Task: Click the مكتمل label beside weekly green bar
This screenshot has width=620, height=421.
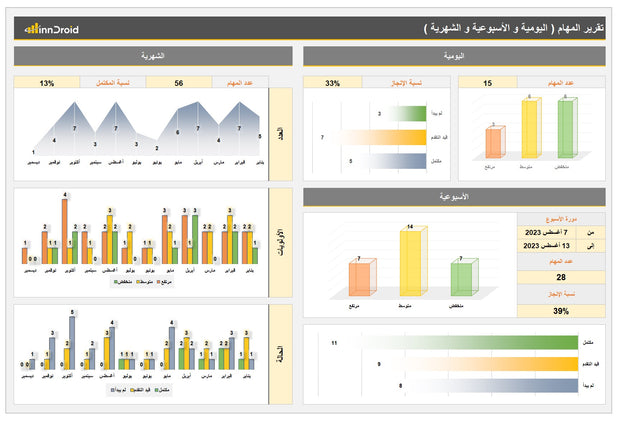Action: pos(588,343)
